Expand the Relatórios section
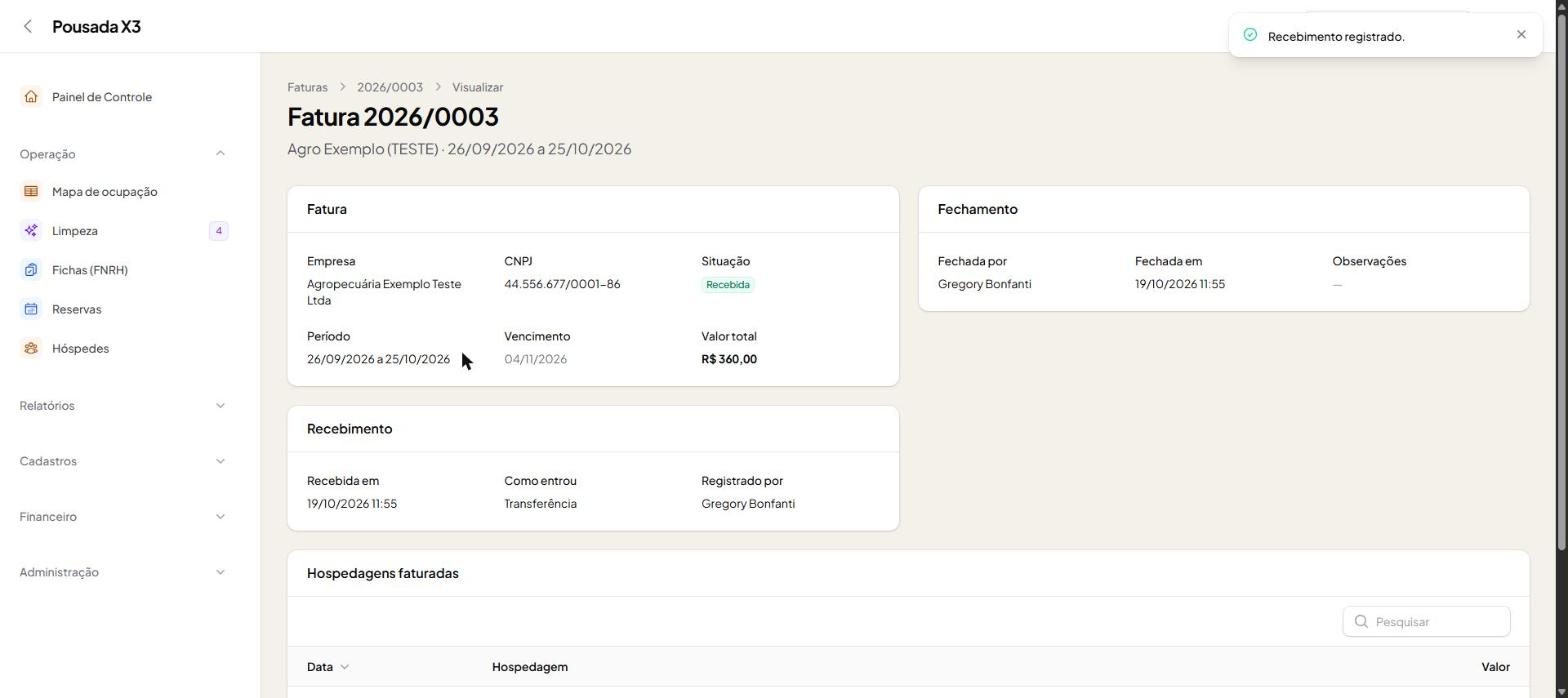 (x=220, y=406)
